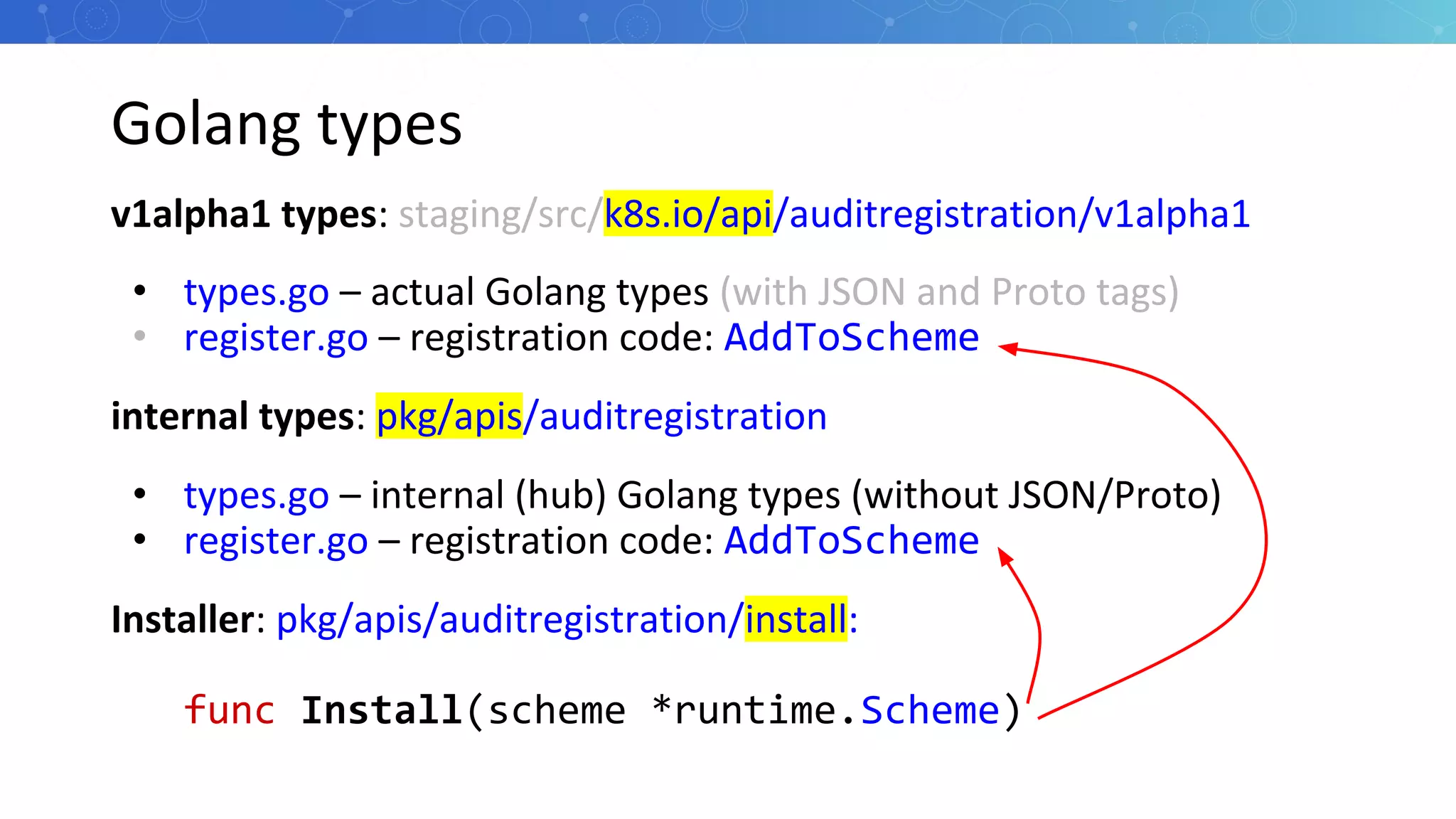Viewport: 1456px width, 819px height.
Task: Click the lower 'AddToScheme' text
Action: click(x=851, y=540)
